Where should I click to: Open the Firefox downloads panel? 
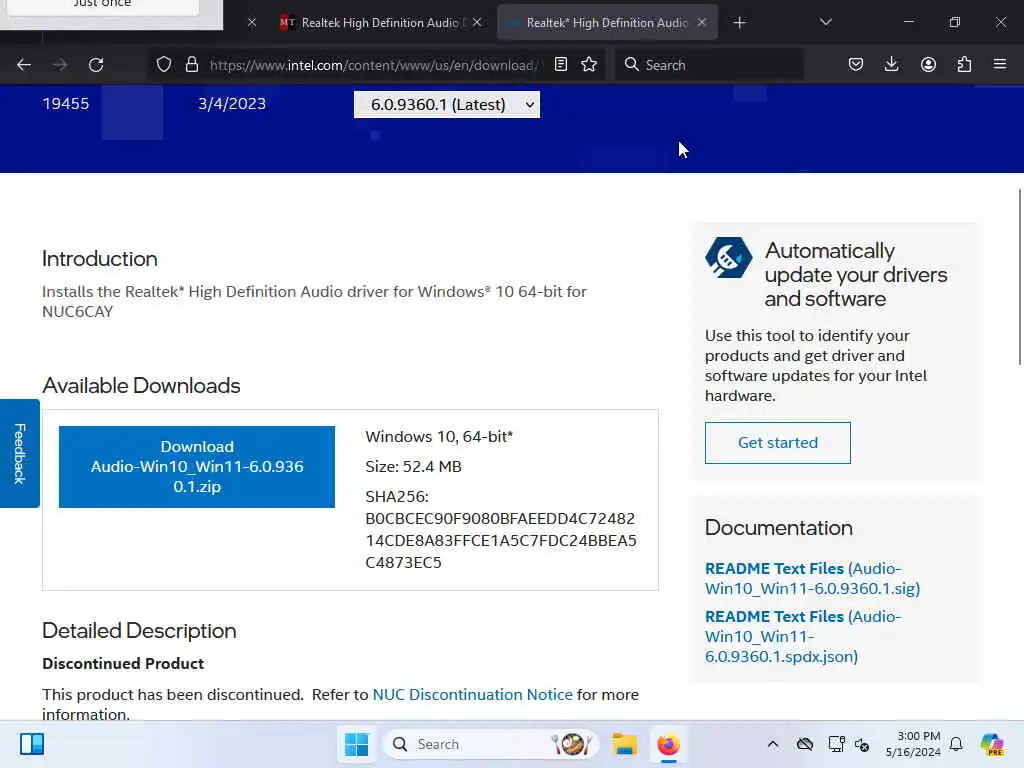point(891,65)
